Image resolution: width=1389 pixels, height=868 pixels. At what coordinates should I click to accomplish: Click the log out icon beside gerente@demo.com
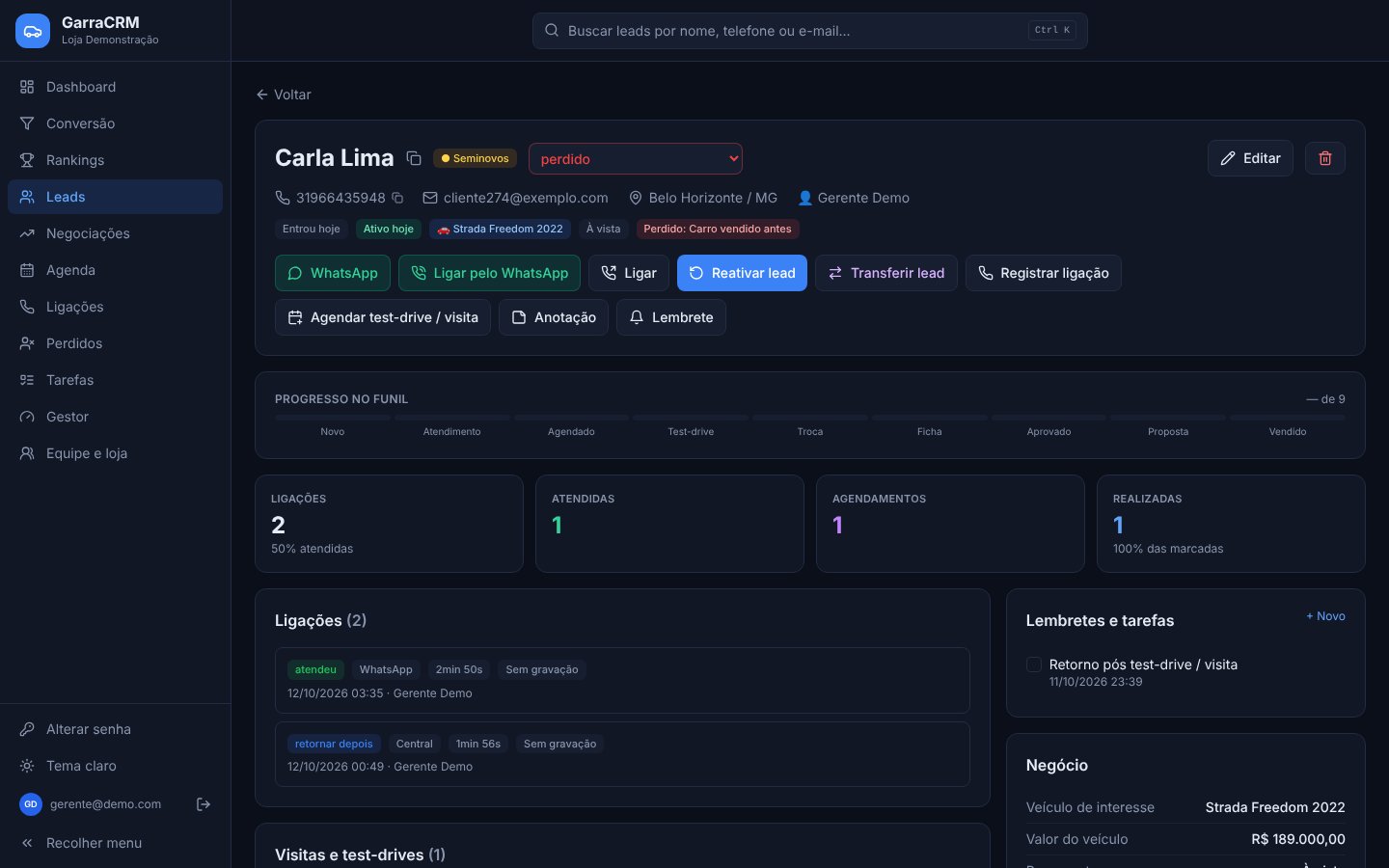[204, 804]
